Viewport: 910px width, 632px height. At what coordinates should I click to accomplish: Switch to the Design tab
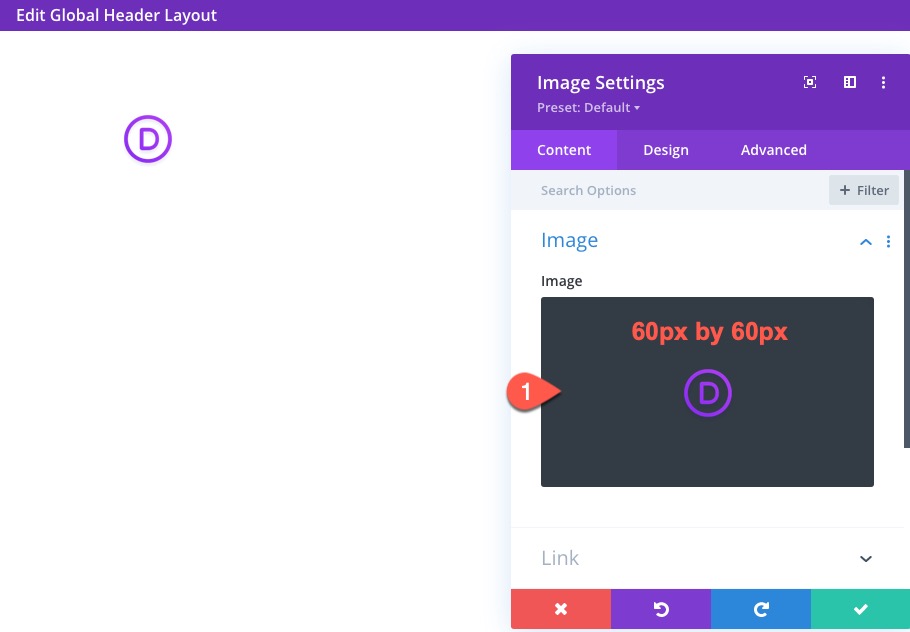point(665,150)
